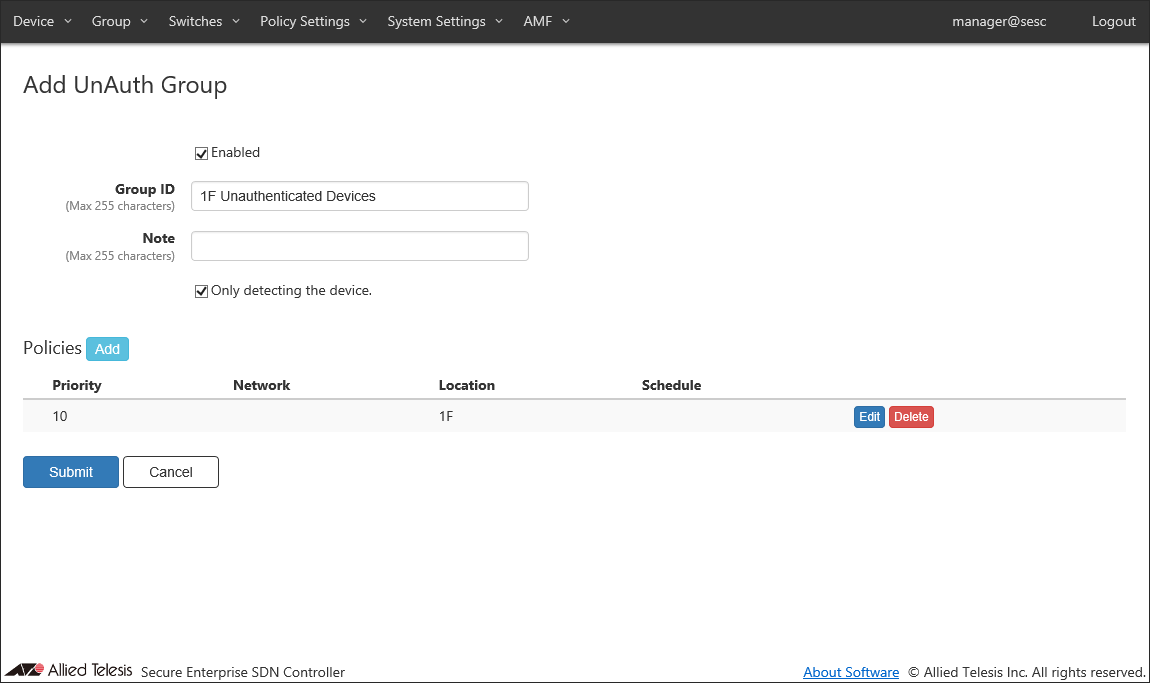The image size is (1150, 683).
Task: Select the 1F location cell
Action: click(446, 416)
